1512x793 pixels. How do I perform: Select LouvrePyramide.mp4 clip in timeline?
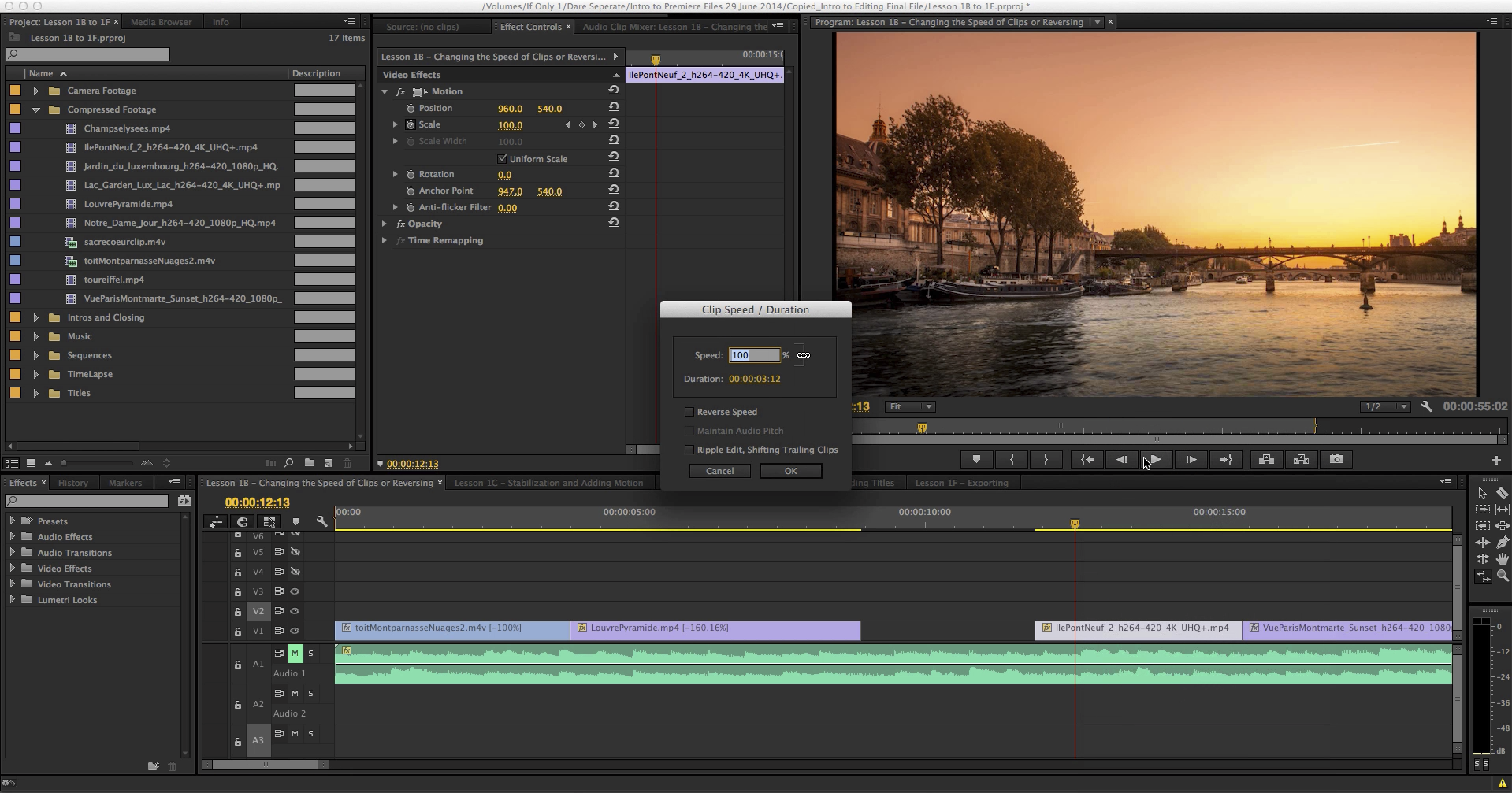(715, 631)
